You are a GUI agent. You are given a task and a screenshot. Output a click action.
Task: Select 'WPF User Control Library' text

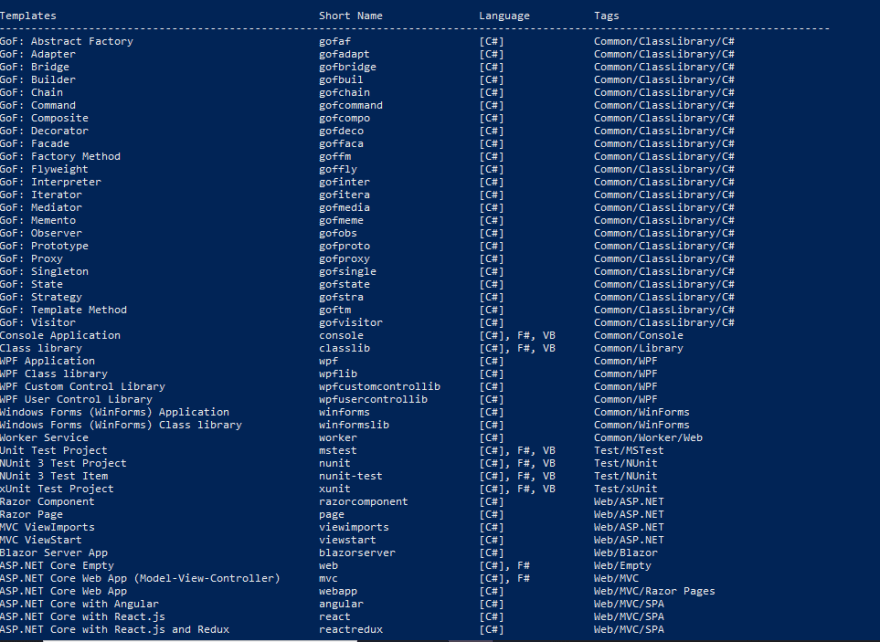click(76, 400)
